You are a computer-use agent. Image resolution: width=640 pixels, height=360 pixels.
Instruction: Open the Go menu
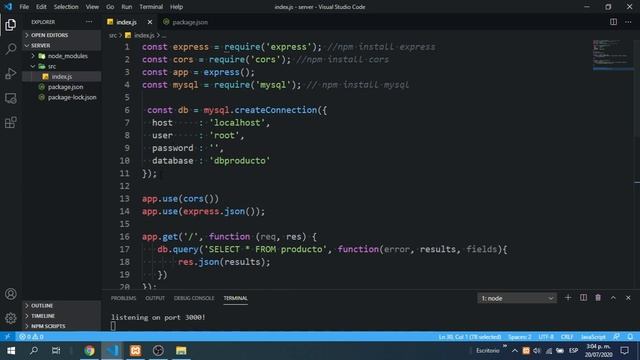[110, 7]
